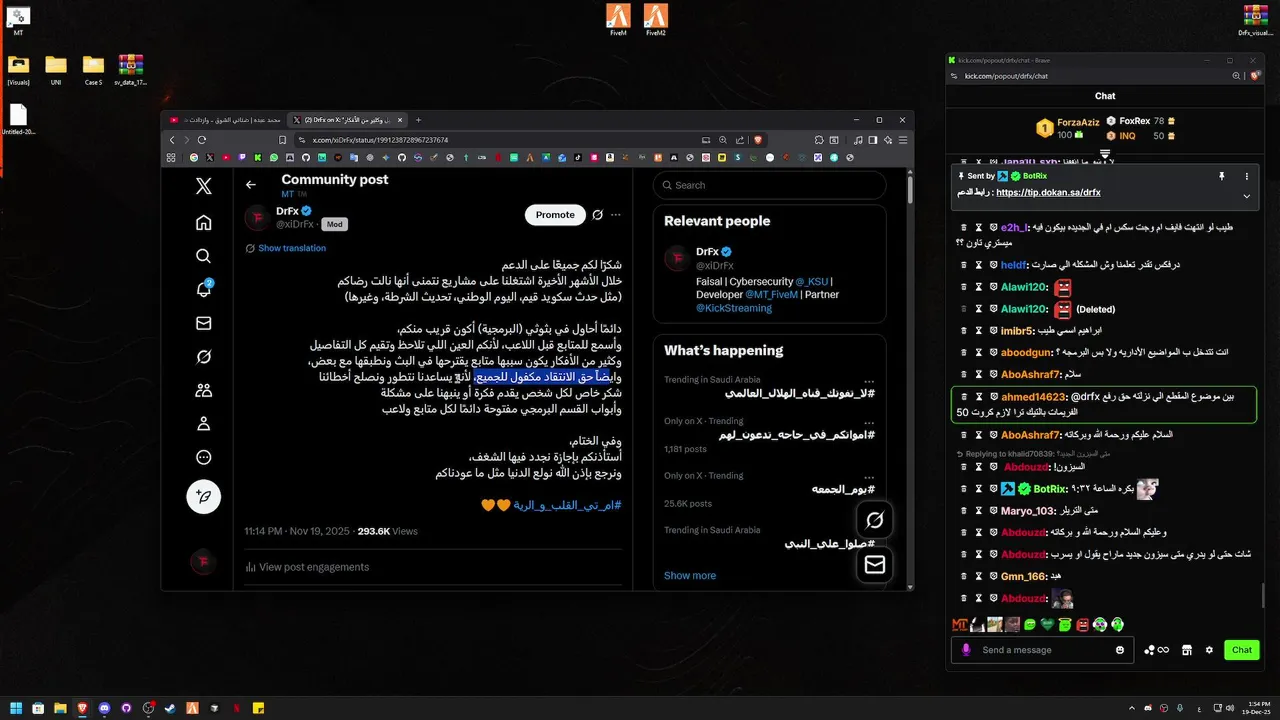Click the white compose post button

[x=204, y=497]
